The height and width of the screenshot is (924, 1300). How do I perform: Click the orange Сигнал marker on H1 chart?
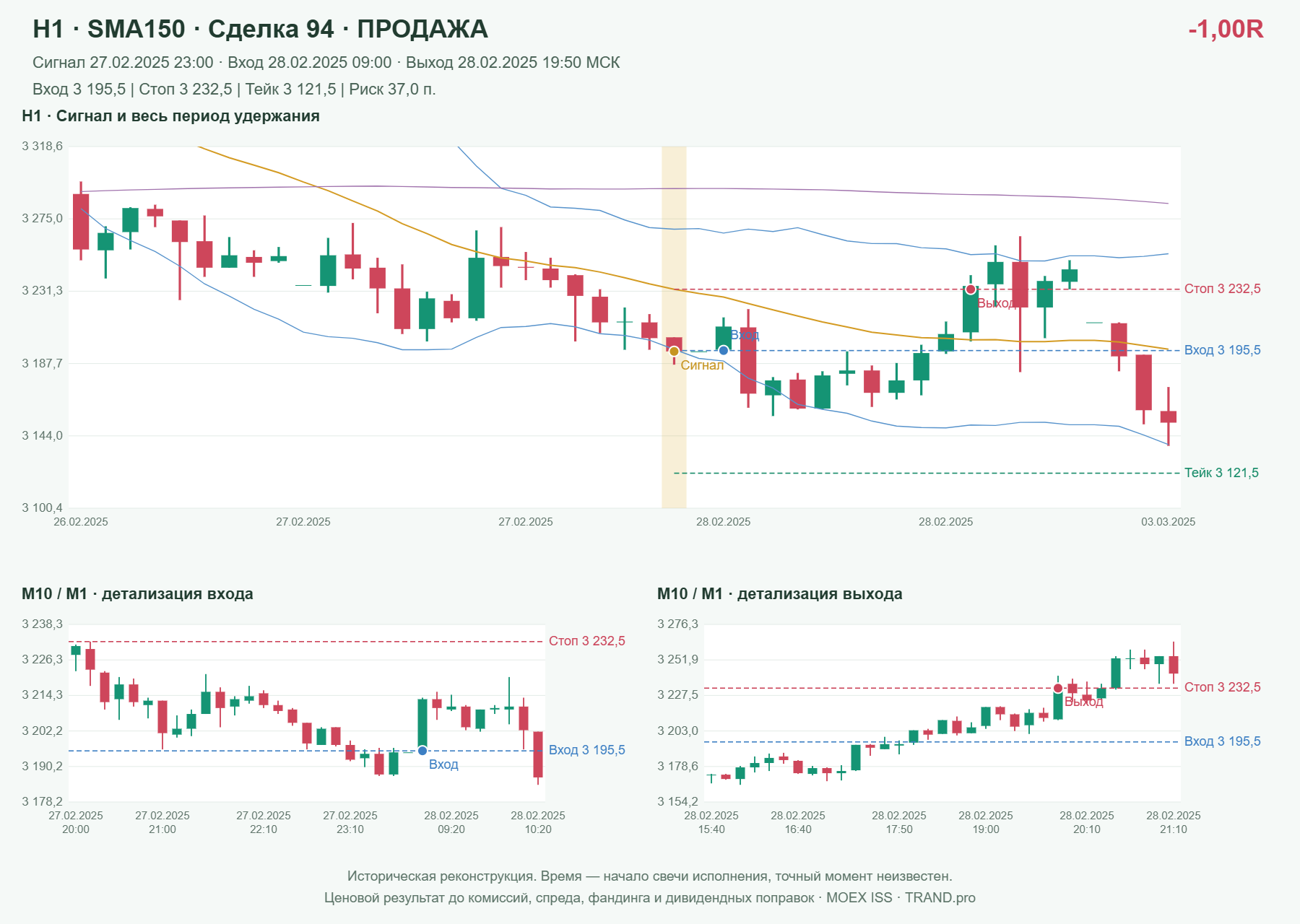tap(674, 352)
